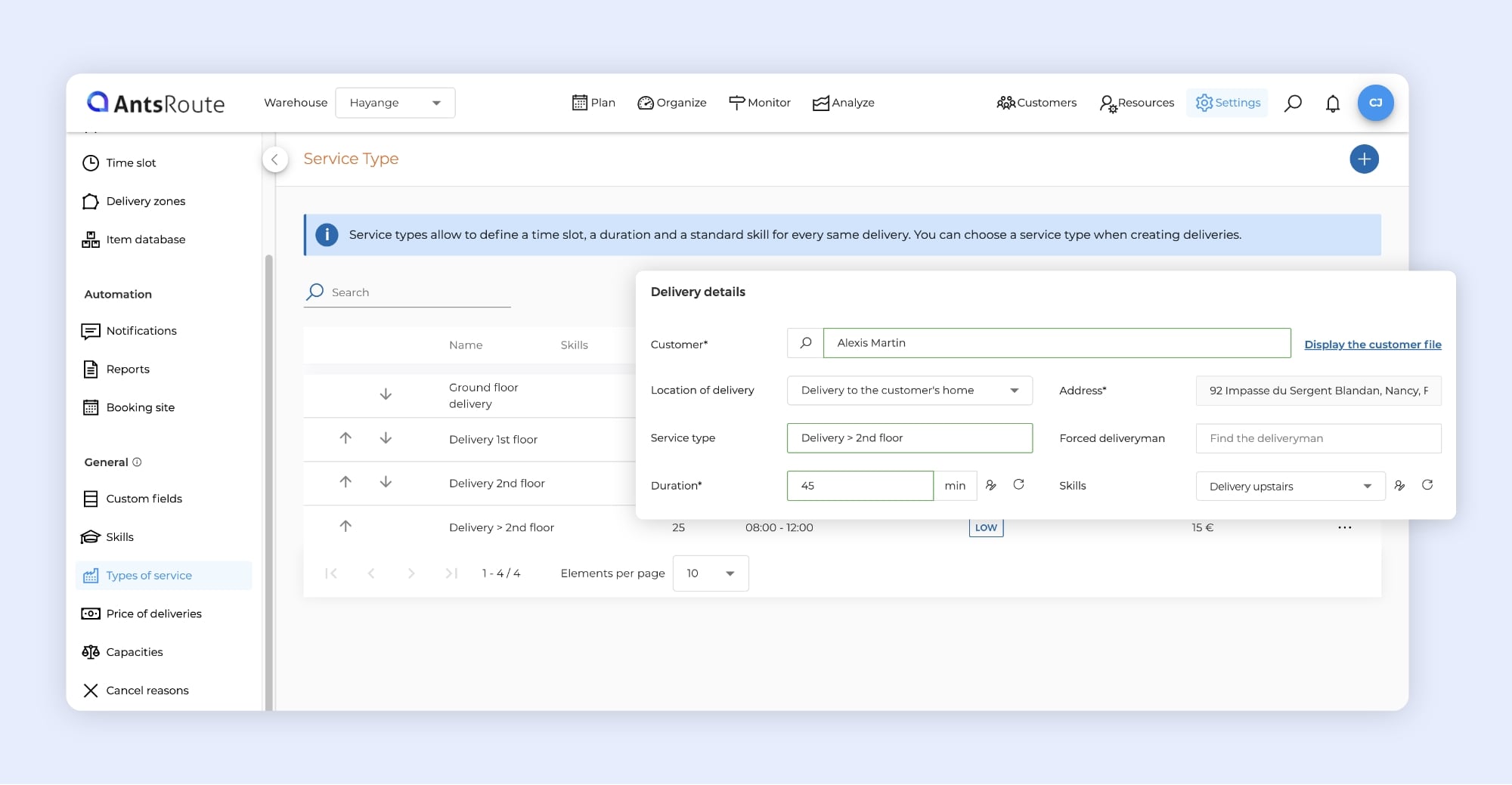
Task: Go to the Plan menu
Action: [x=593, y=103]
